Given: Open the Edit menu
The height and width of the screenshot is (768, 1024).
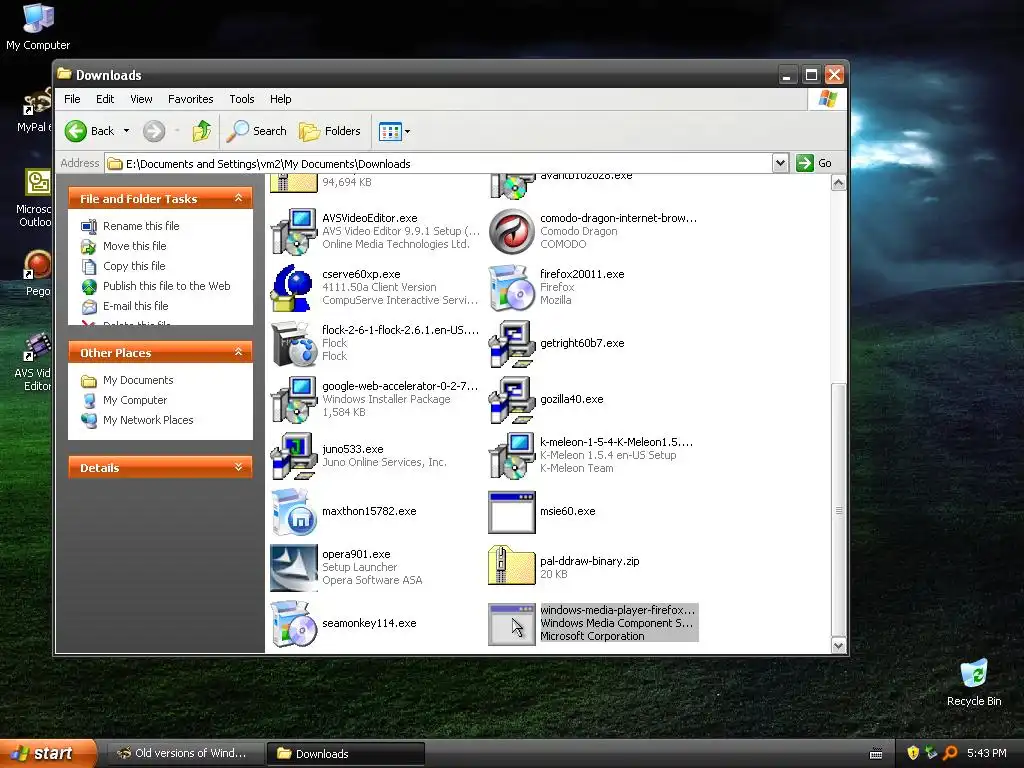Looking at the screenshot, I should 104,99.
